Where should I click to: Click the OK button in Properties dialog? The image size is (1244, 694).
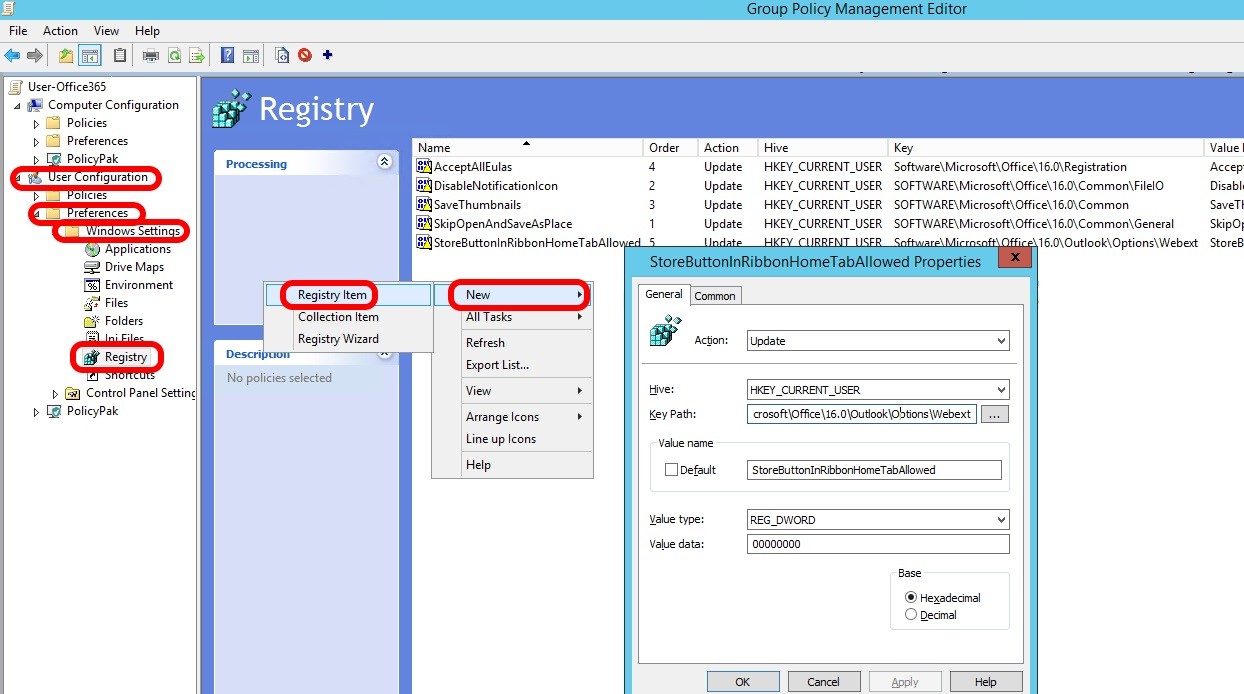coord(742,682)
